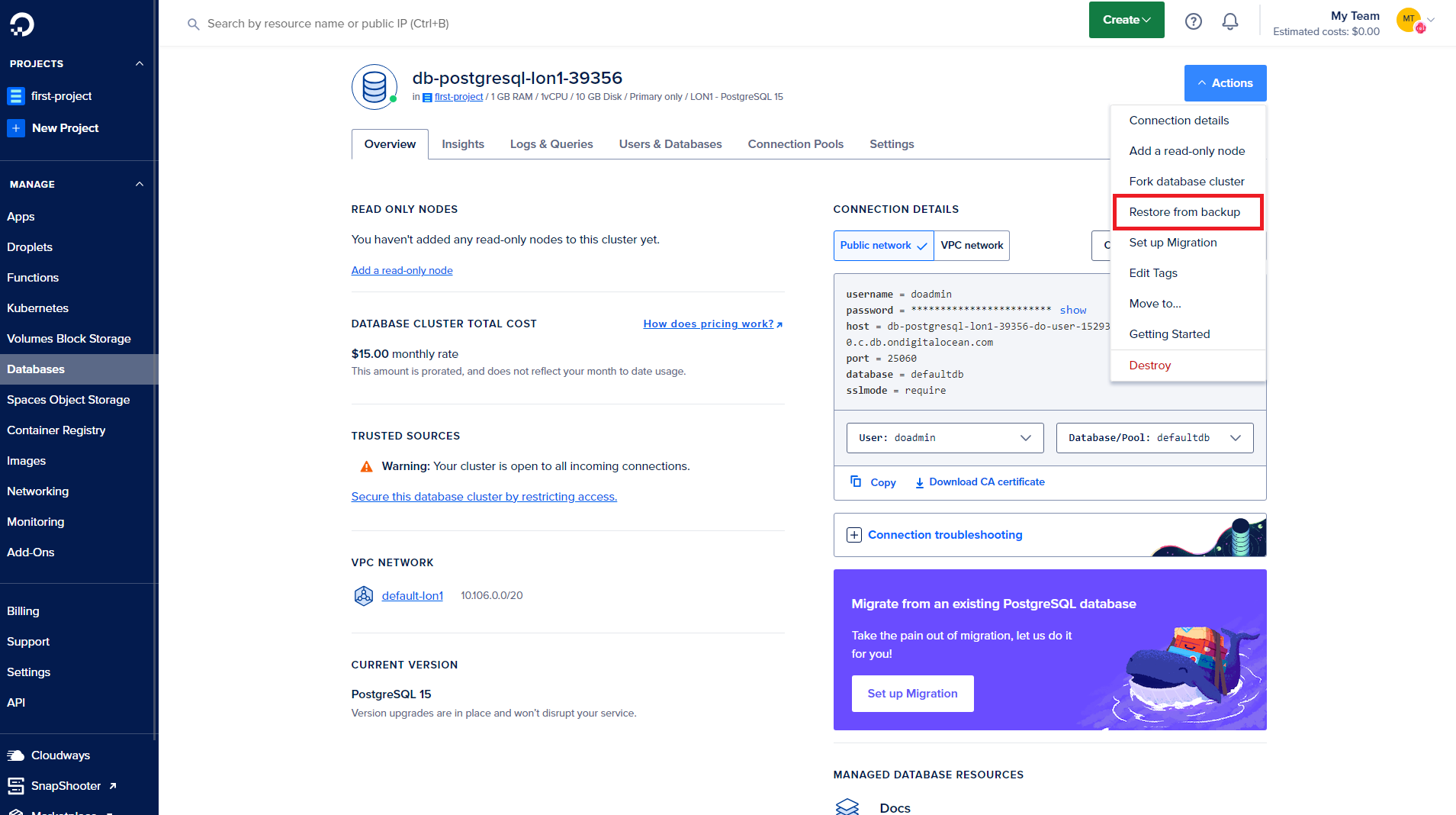This screenshot has width=1456, height=815.
Task: Switch to the Insights tab
Action: (x=462, y=144)
